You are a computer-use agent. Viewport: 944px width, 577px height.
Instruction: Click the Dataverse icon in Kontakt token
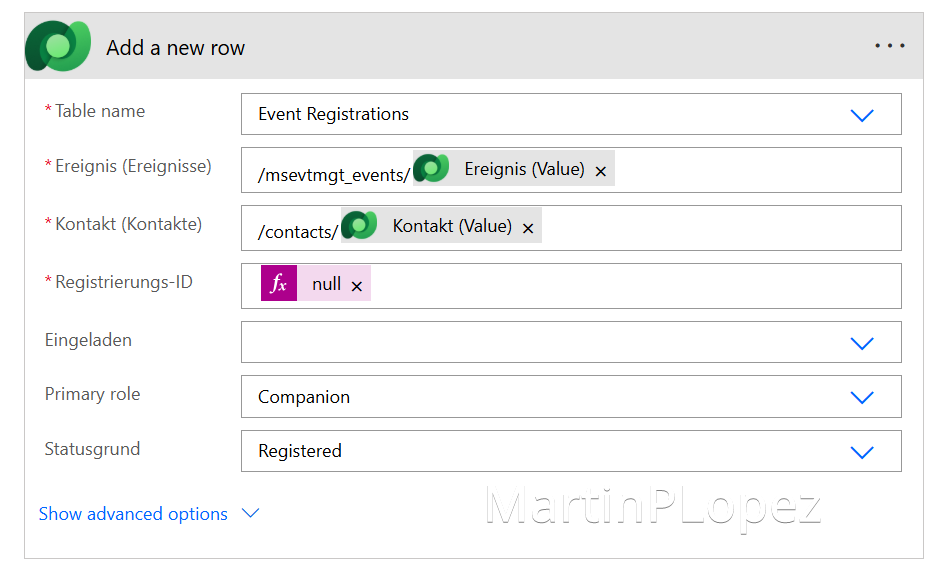360,226
